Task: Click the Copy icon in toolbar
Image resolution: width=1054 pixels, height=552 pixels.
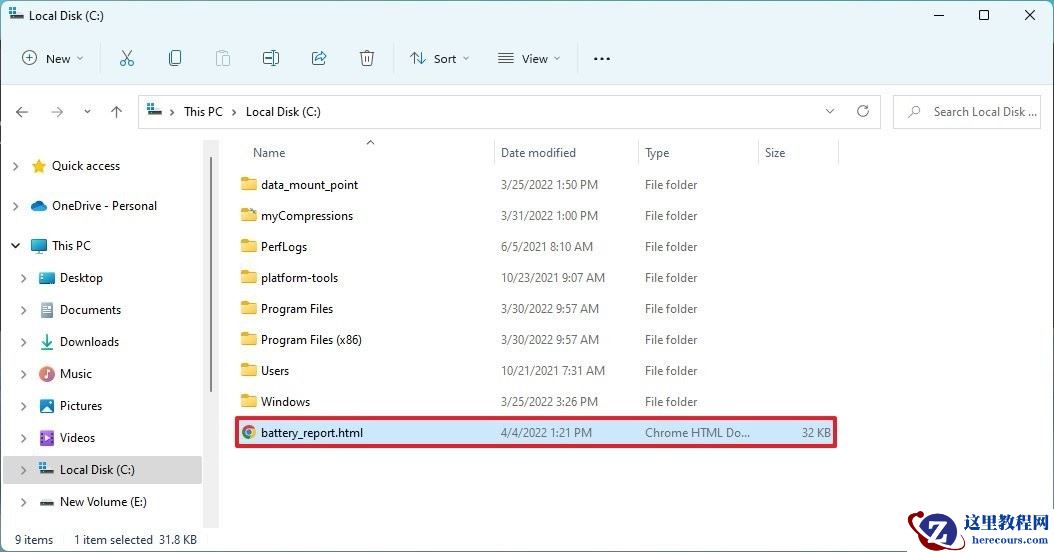Action: 175,59
